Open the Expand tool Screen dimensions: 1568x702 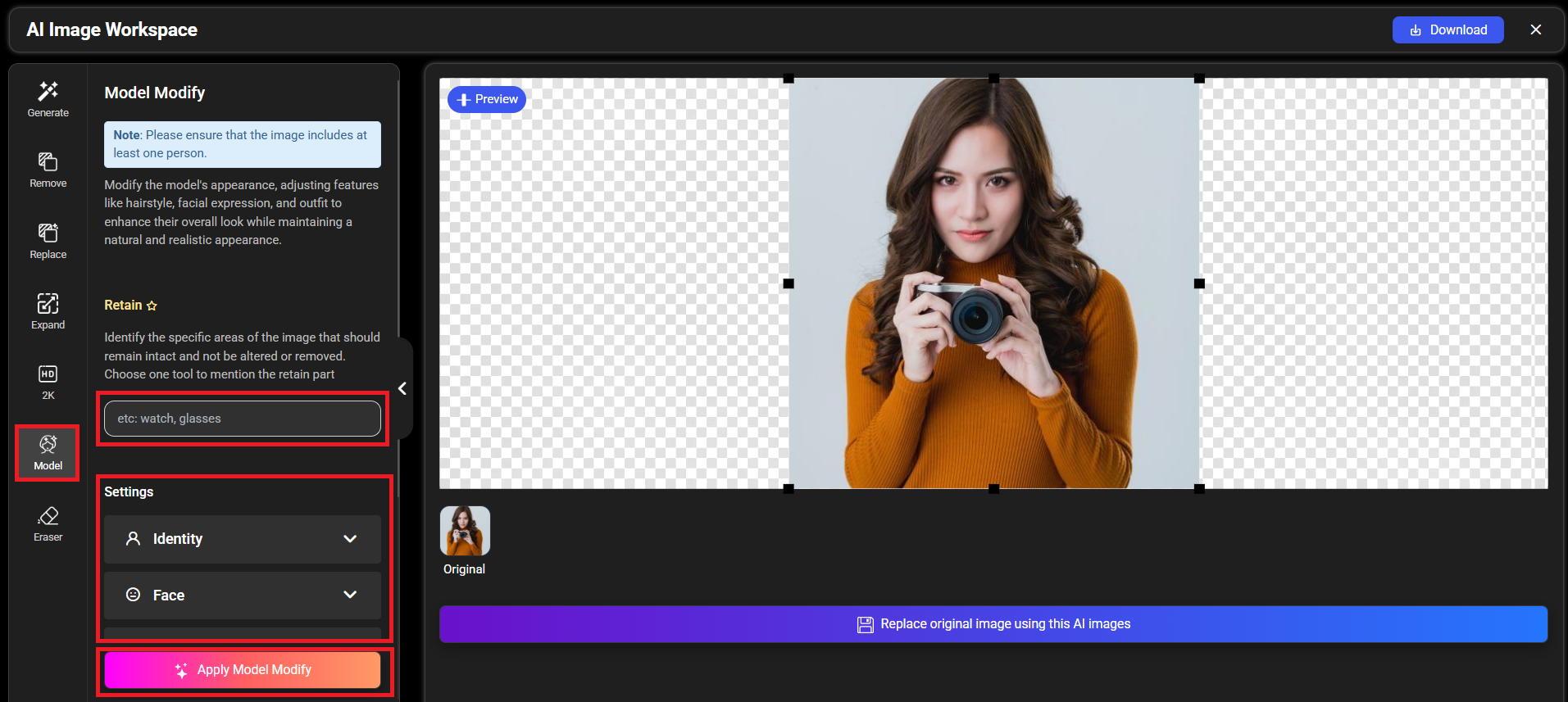click(x=48, y=311)
